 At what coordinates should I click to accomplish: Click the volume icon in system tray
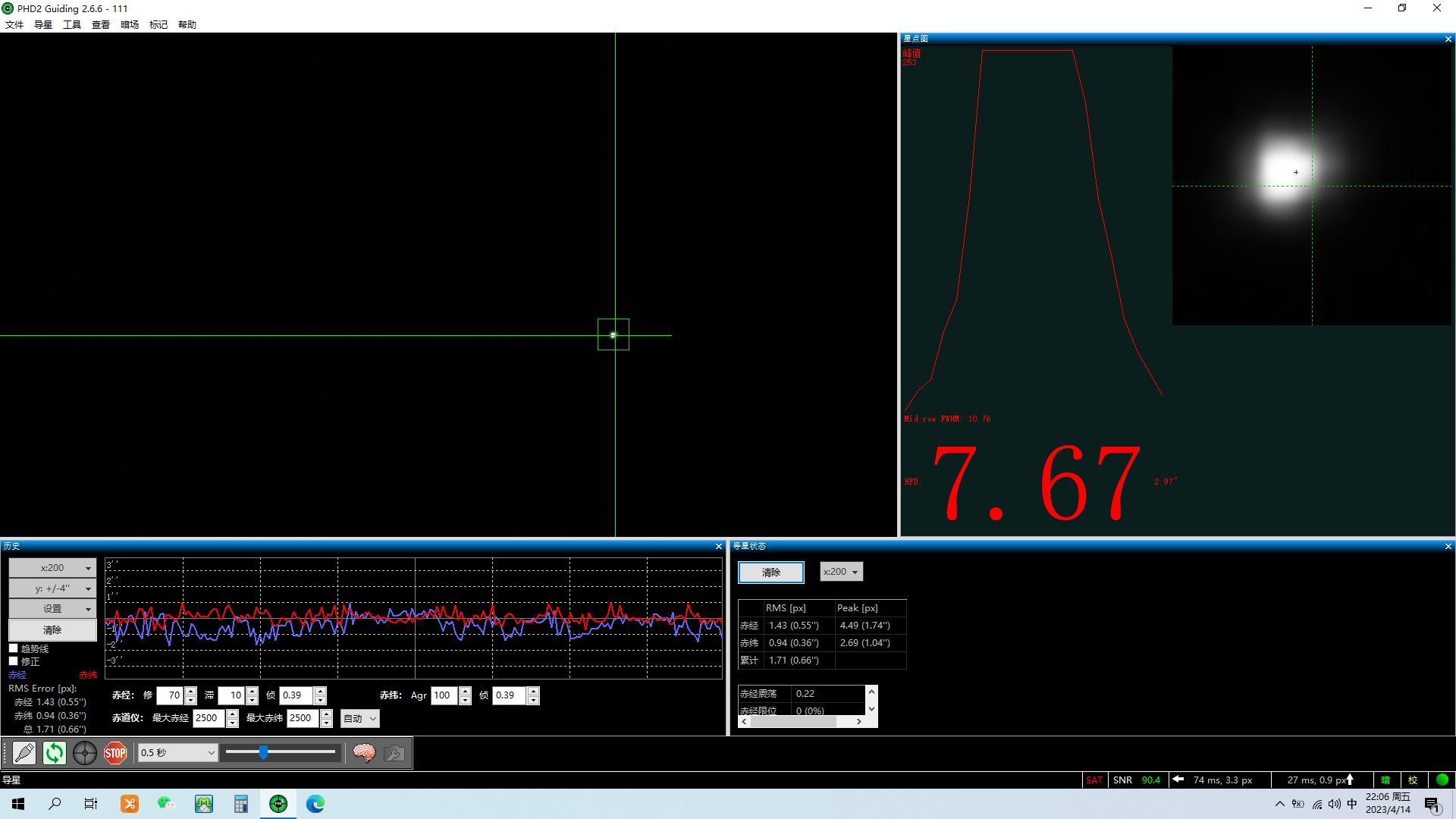[1334, 804]
